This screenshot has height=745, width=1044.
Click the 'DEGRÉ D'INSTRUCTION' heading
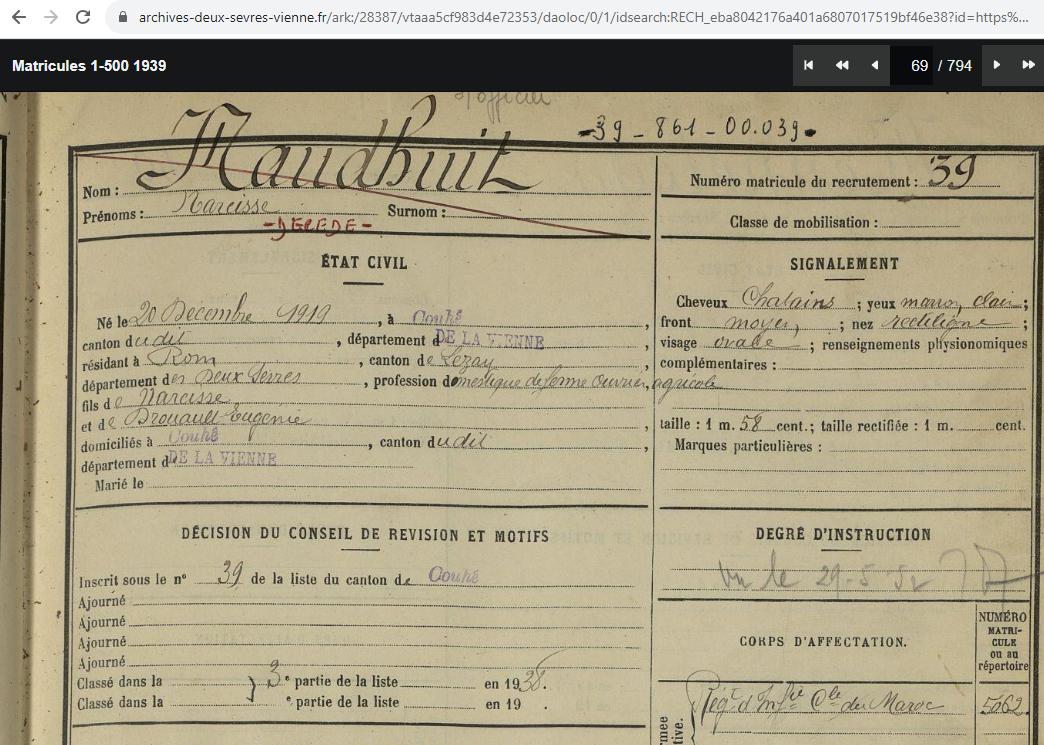(843, 534)
